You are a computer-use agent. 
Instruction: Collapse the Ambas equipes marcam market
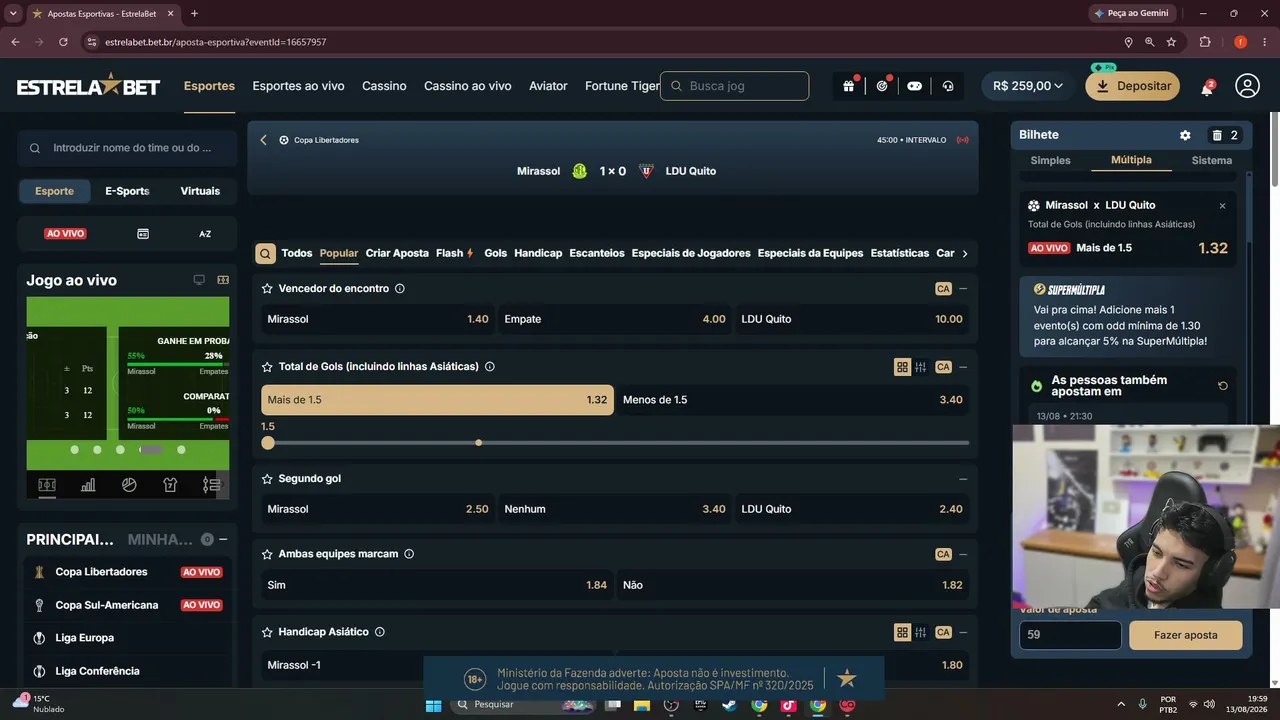pos(963,554)
